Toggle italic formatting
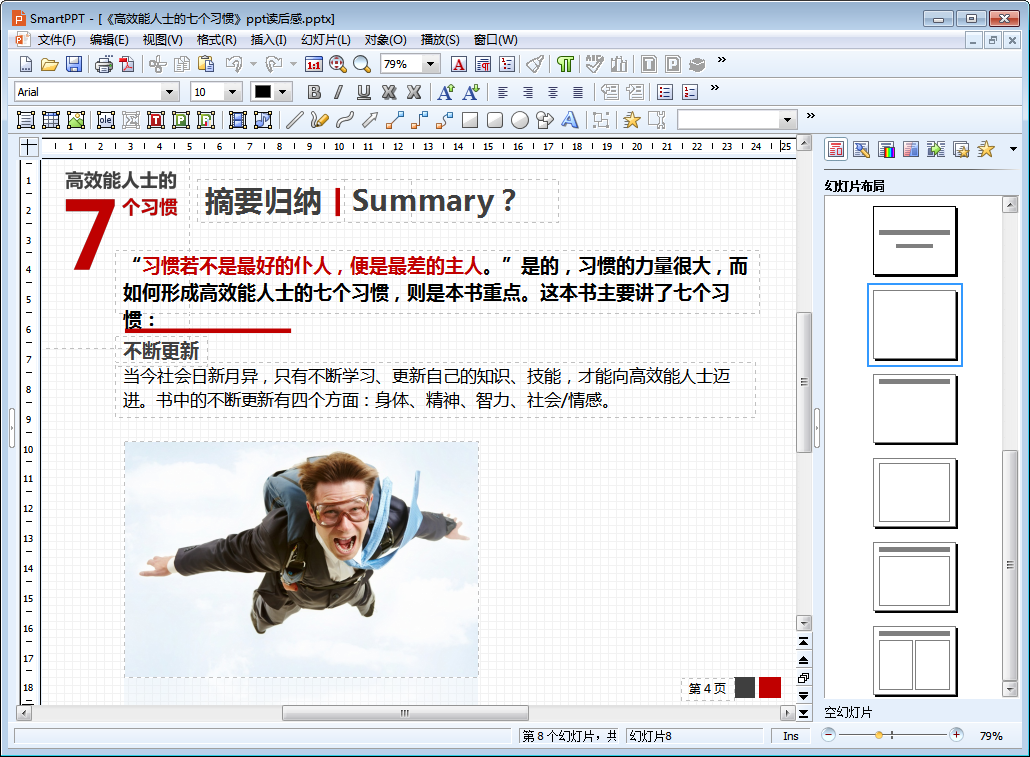The height and width of the screenshot is (757, 1030). 338,92
